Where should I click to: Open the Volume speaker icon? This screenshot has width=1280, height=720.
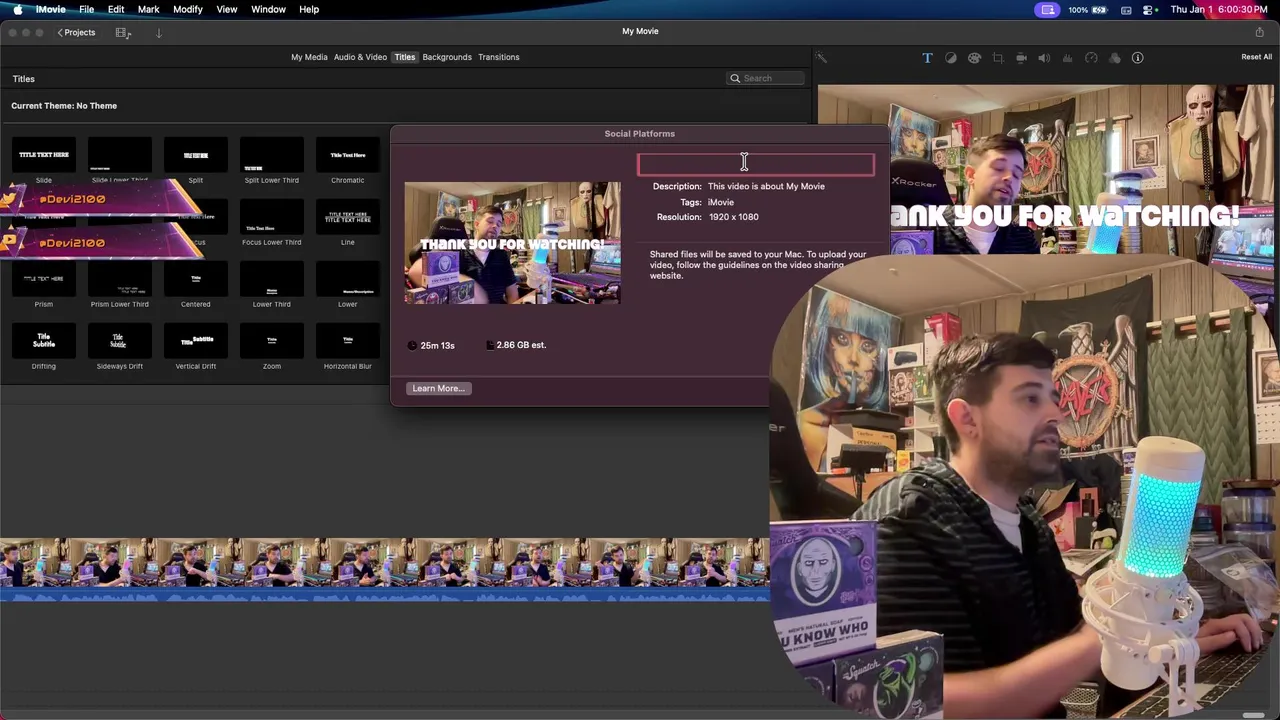[1044, 58]
